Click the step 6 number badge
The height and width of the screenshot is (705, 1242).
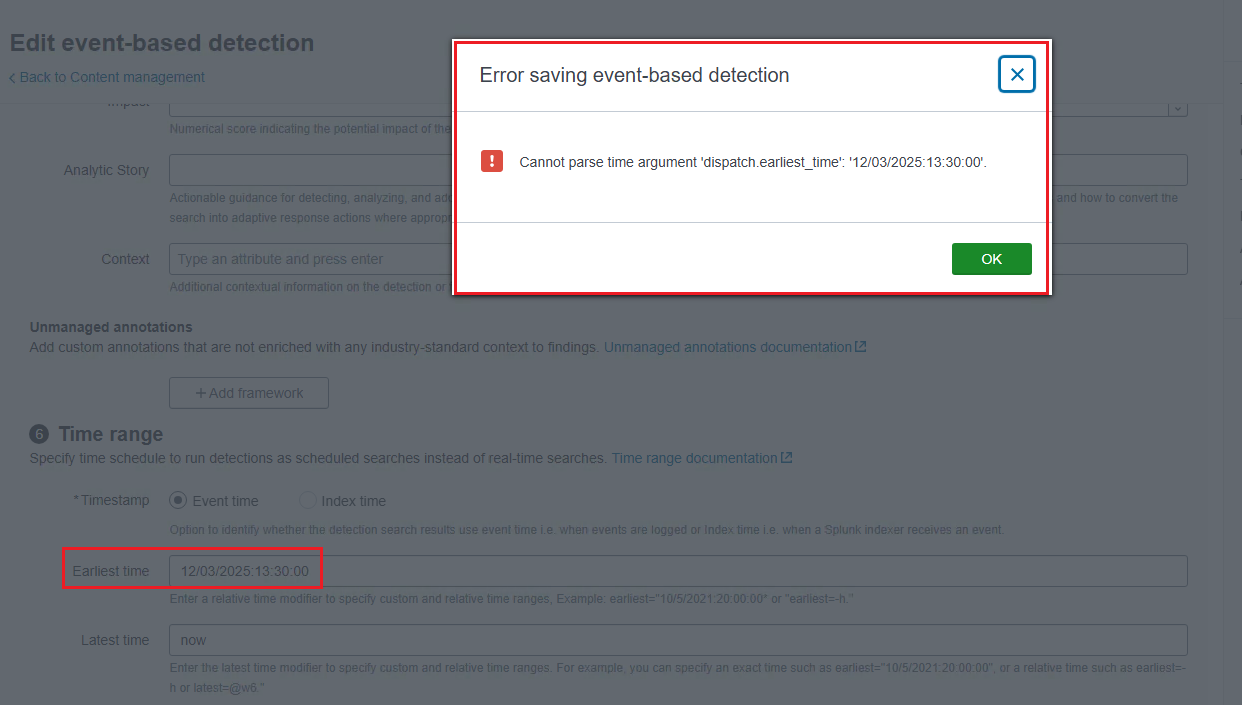pyautogui.click(x=39, y=434)
